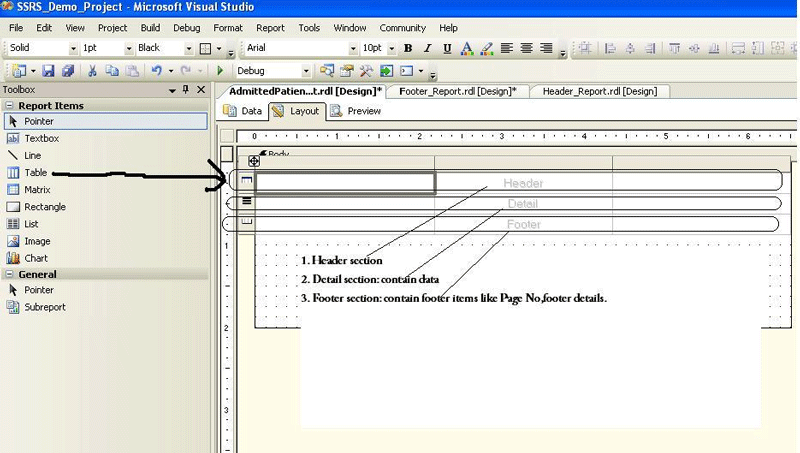Screen dimensions: 800x453
Task: Switch to Header_Report.rdl [Design] tab
Action: click(599, 91)
